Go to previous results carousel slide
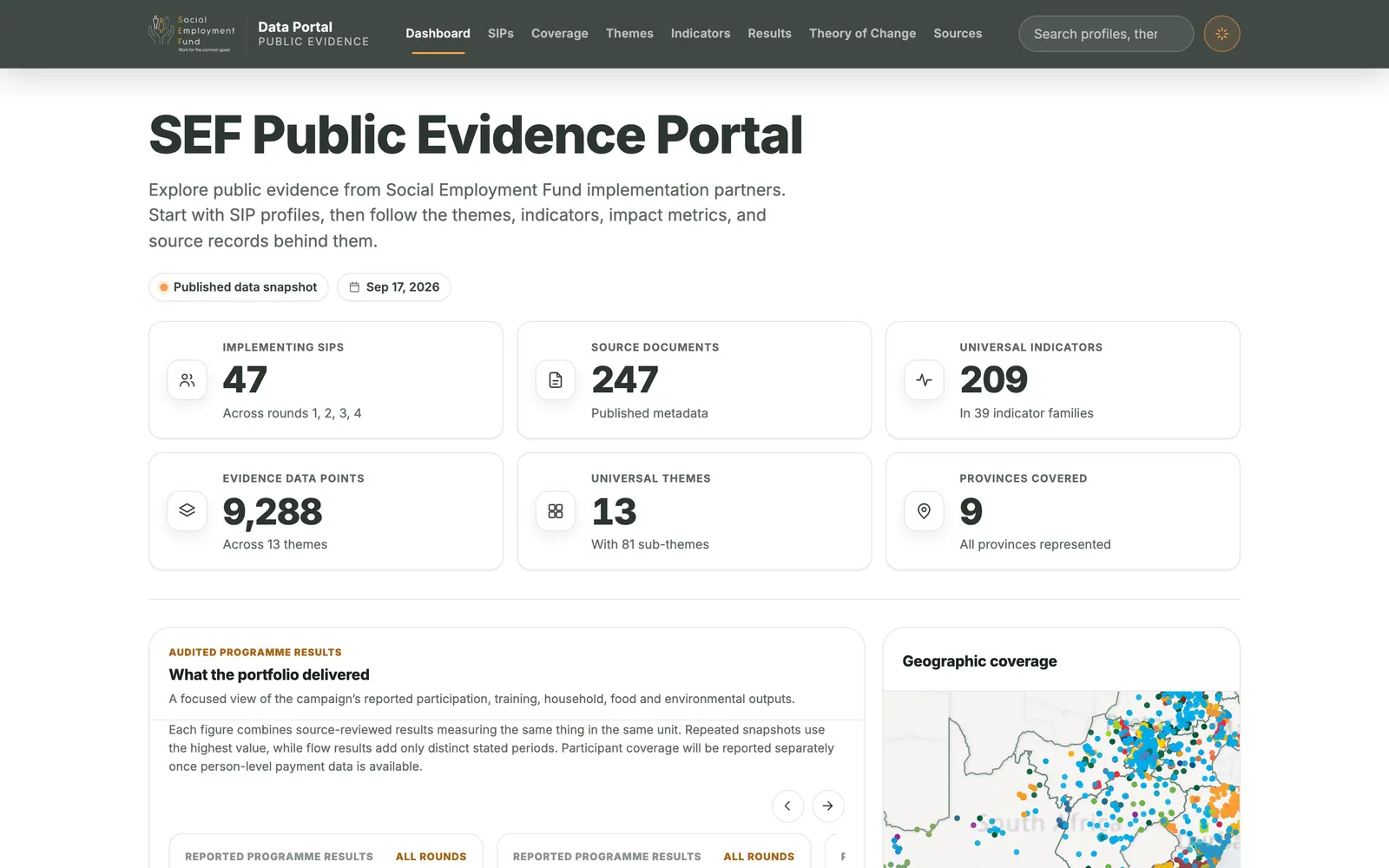The height and width of the screenshot is (868, 1389). 787,806
